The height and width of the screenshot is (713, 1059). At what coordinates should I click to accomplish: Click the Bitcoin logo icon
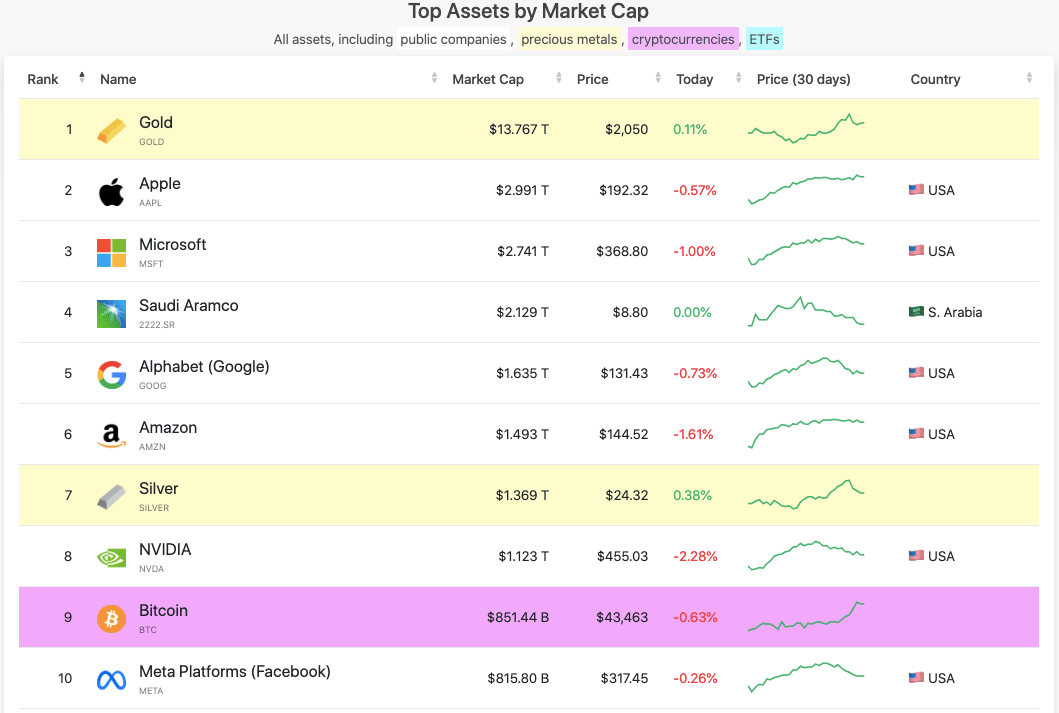tap(111, 618)
